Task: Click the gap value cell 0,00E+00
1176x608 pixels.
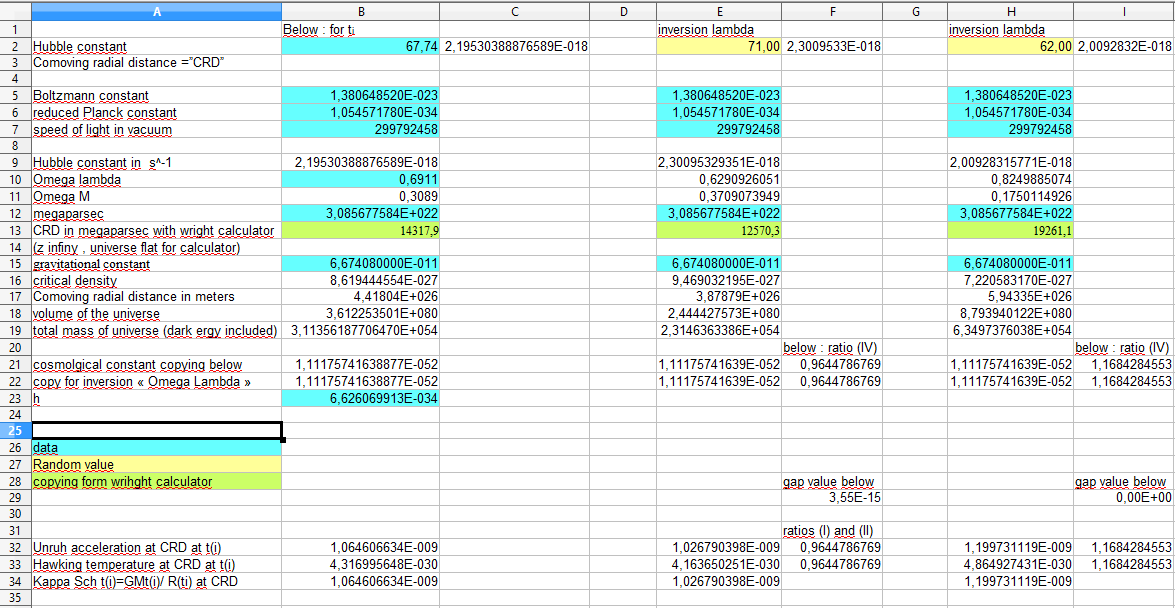Action: coord(1124,498)
